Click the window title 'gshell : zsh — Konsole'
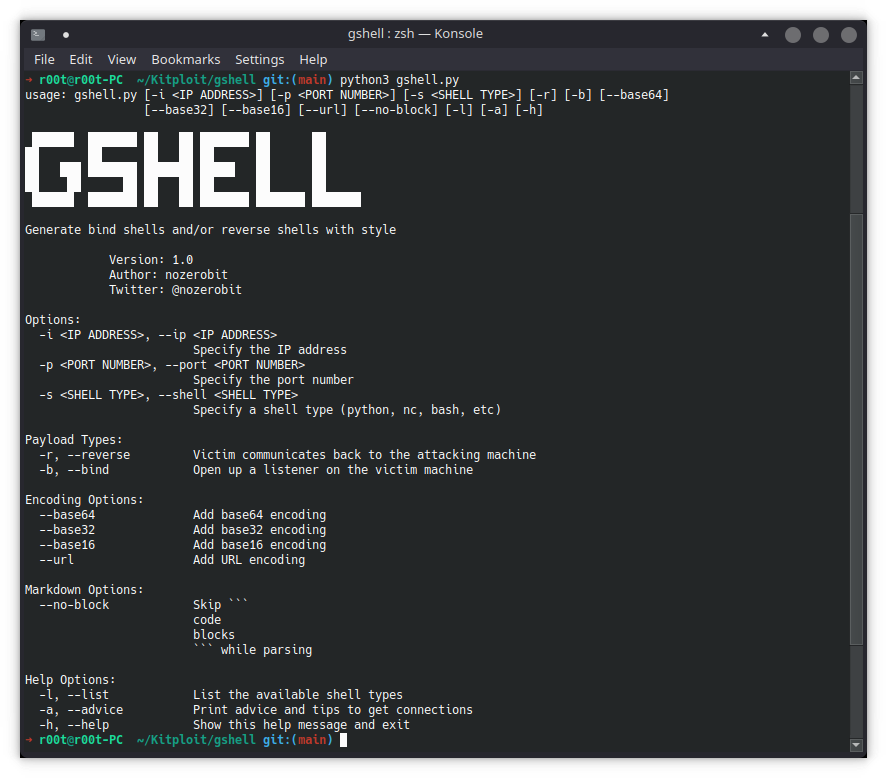887x778 pixels. tap(415, 34)
